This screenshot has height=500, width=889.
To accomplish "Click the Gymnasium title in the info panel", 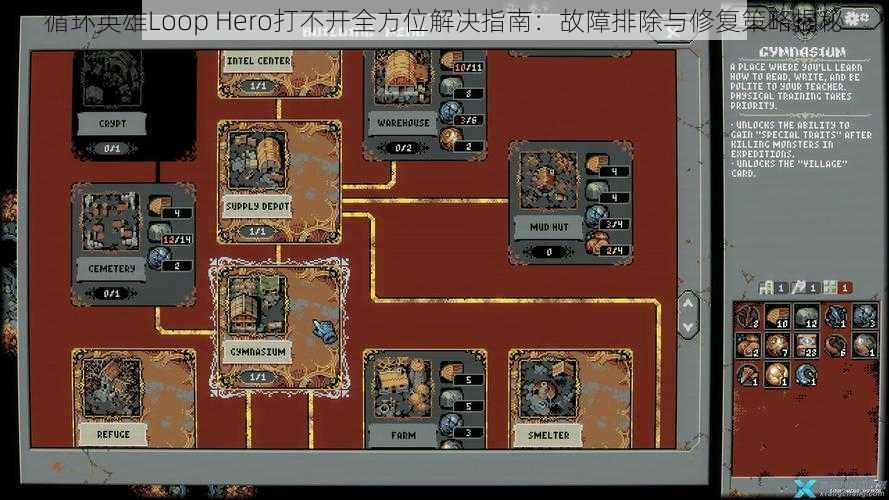I will pyautogui.click(x=802, y=53).
